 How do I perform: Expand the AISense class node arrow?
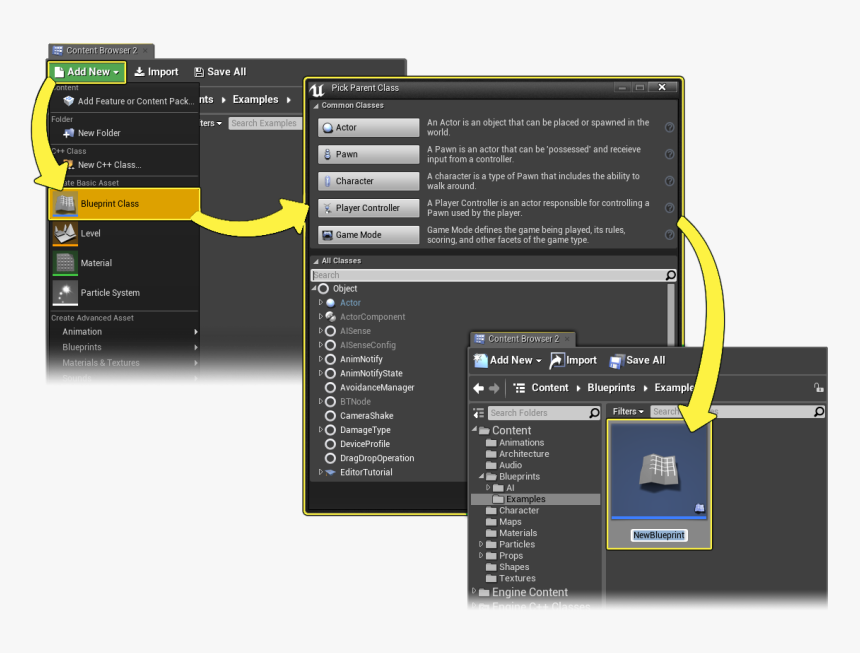pos(321,331)
